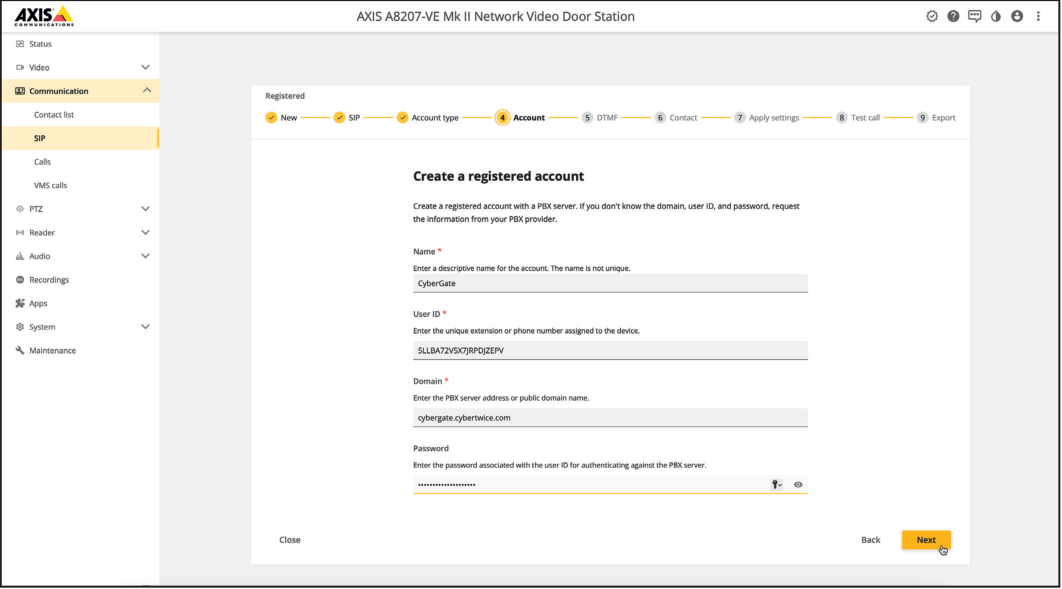The image size is (1062, 589).
Task: Click the checkmark circle on the New step
Action: coord(273,117)
